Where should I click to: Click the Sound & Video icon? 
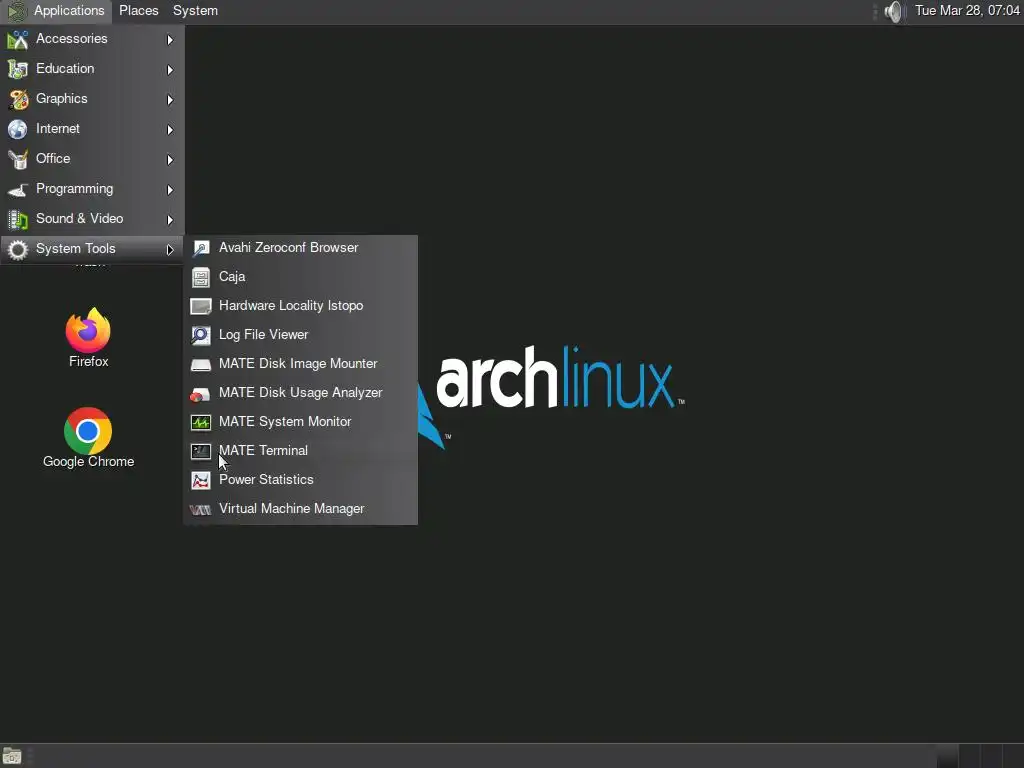[18, 219]
